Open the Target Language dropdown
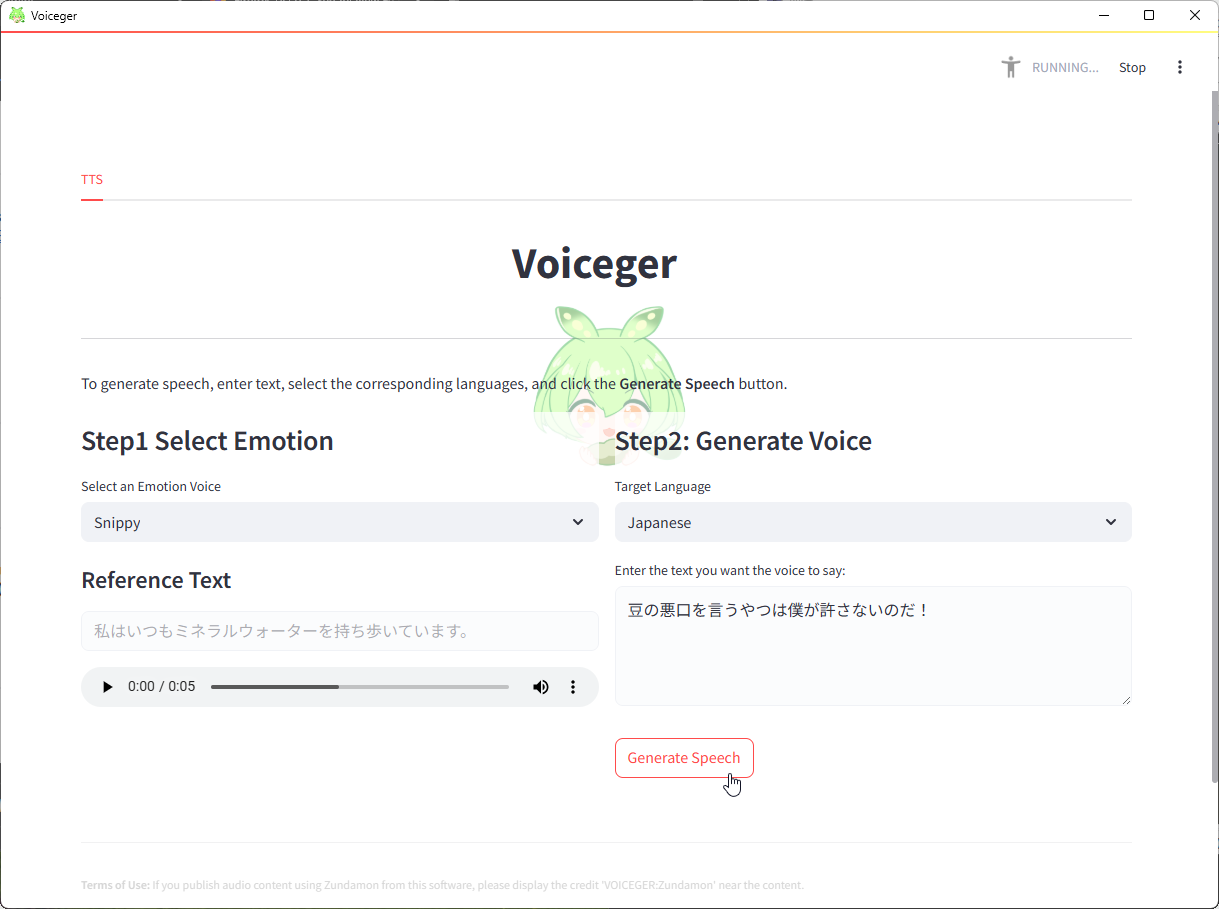 [x=873, y=522]
